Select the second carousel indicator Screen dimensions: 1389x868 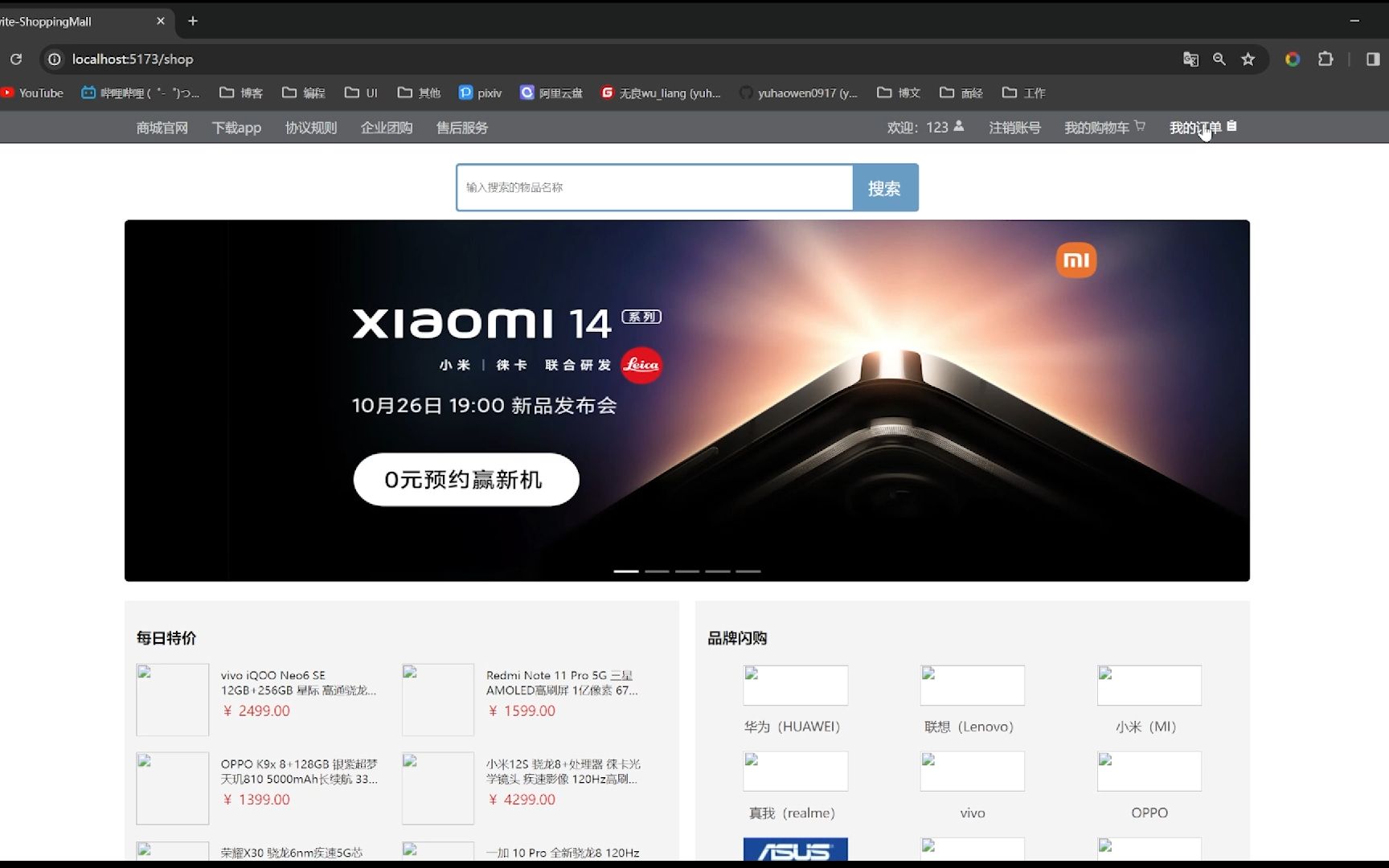click(657, 571)
